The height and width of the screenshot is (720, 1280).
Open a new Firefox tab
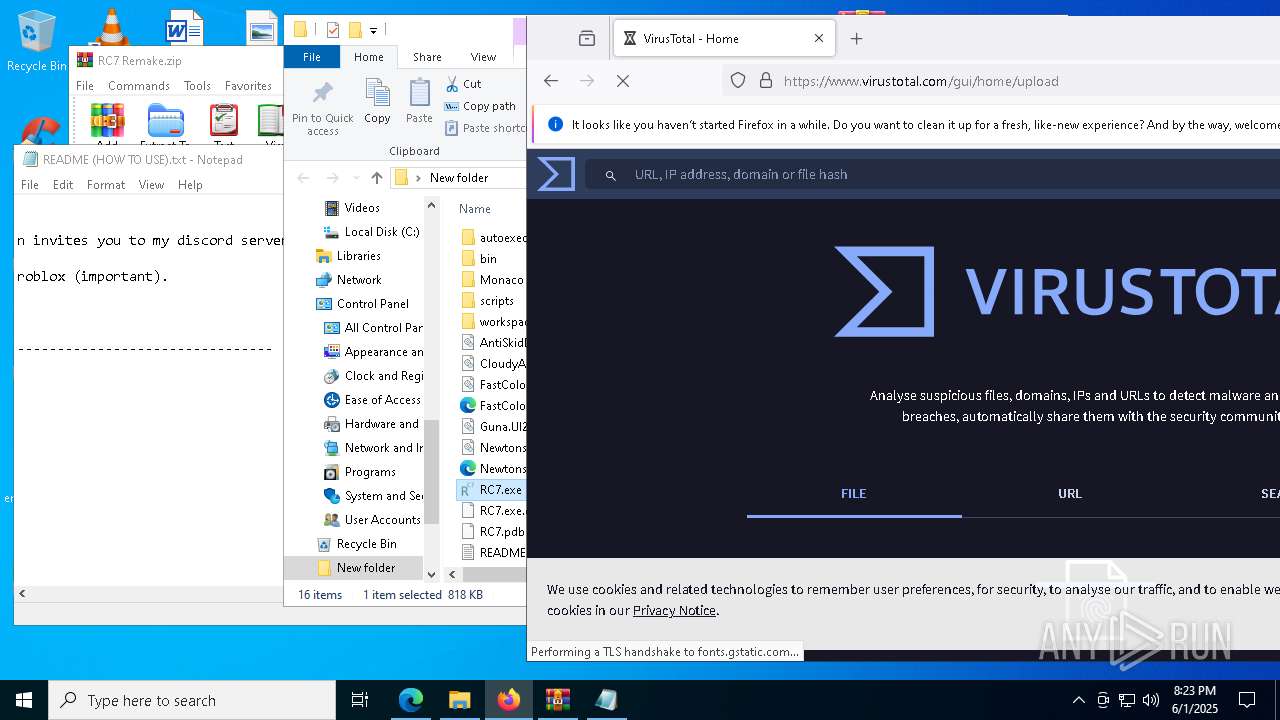(856, 39)
